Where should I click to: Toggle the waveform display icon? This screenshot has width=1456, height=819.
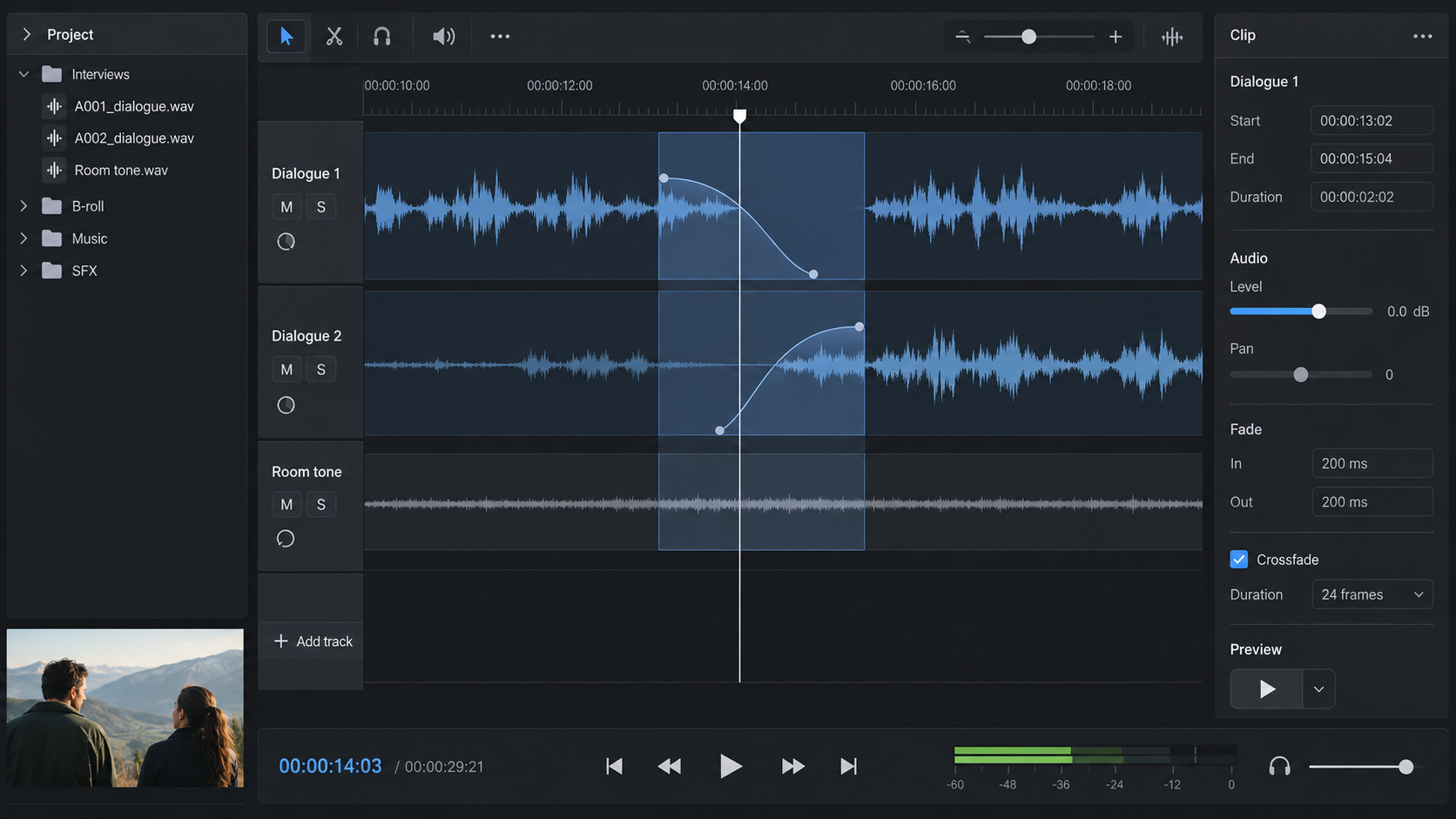point(1172,37)
